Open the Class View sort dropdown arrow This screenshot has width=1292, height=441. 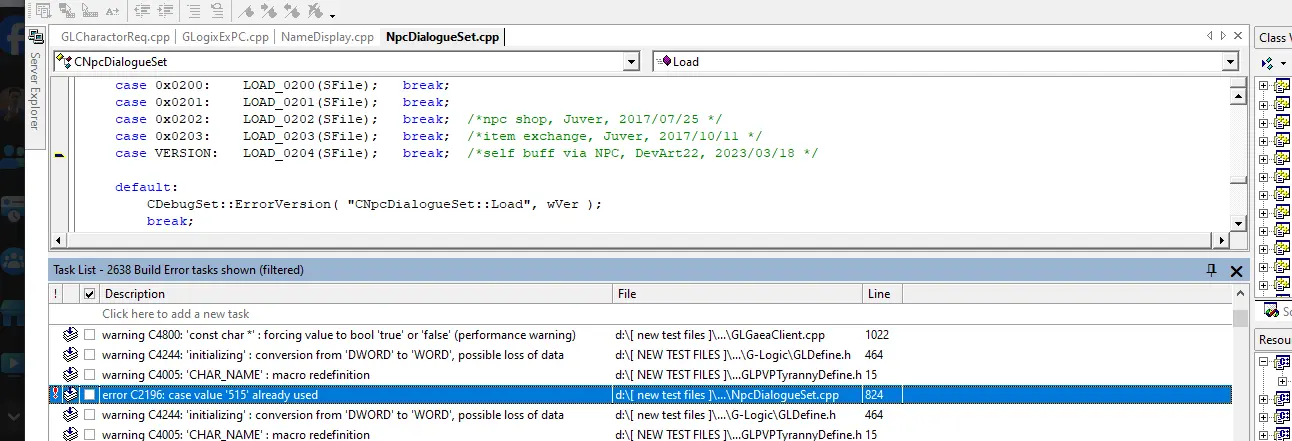point(1282,63)
